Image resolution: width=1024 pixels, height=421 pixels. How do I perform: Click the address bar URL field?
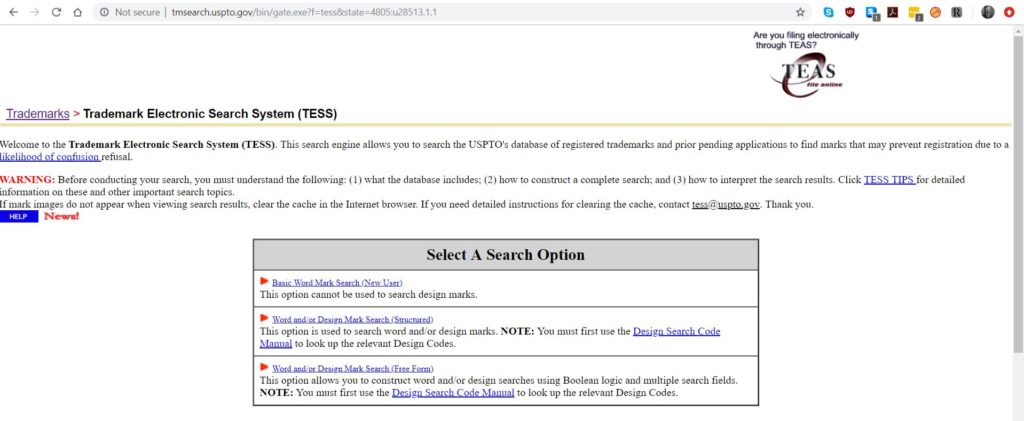(451, 12)
